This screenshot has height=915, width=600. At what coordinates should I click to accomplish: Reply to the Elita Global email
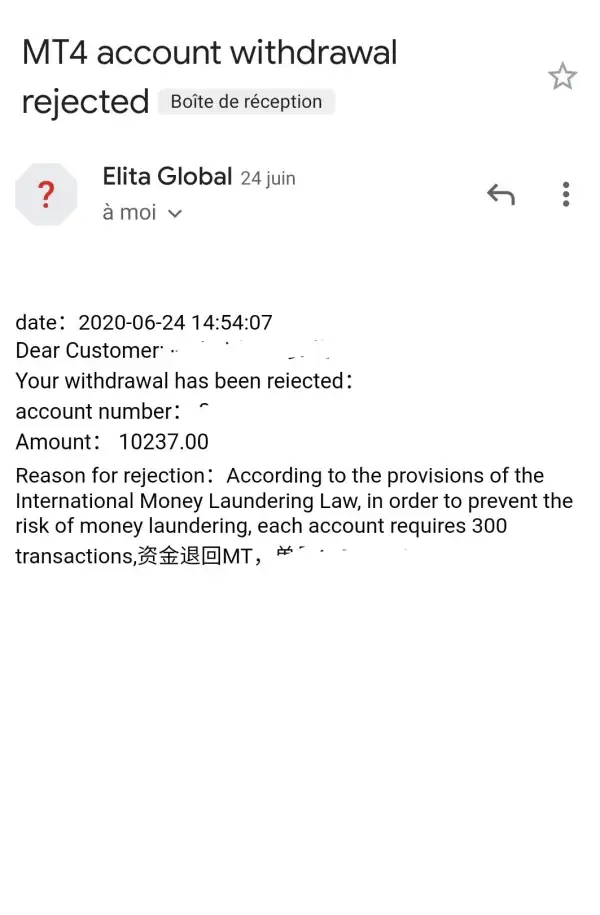pos(500,194)
